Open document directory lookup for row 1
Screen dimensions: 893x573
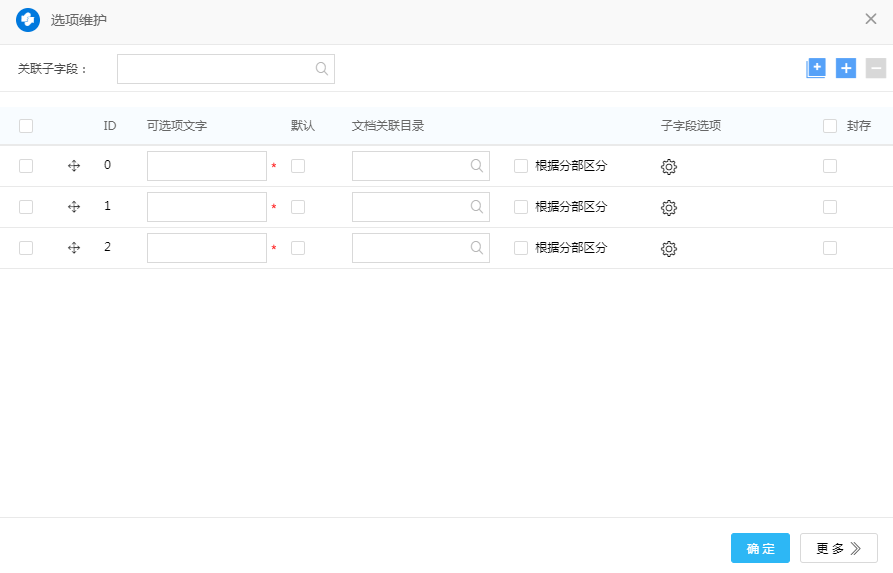click(477, 207)
